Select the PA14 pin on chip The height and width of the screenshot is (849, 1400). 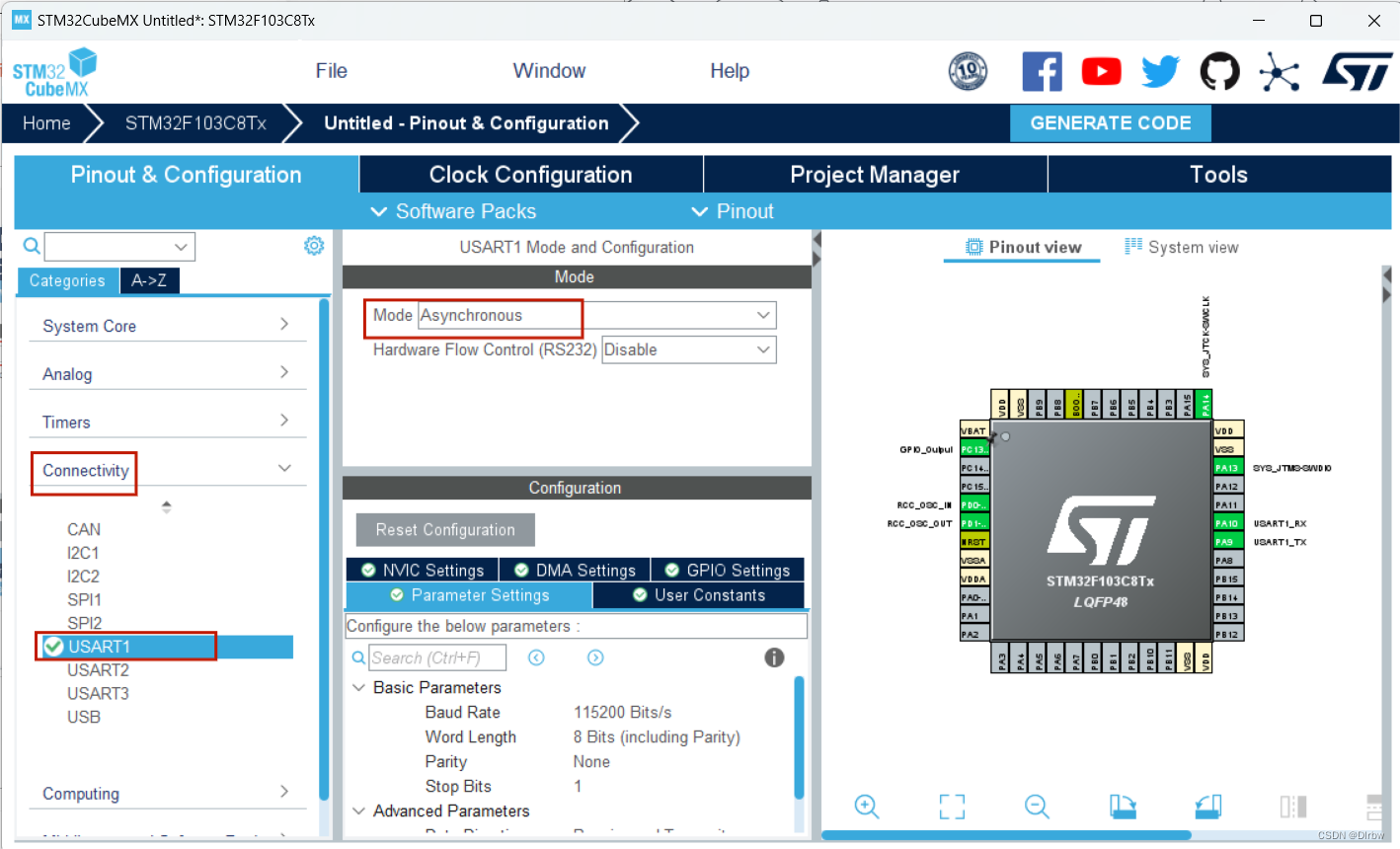point(1204,405)
